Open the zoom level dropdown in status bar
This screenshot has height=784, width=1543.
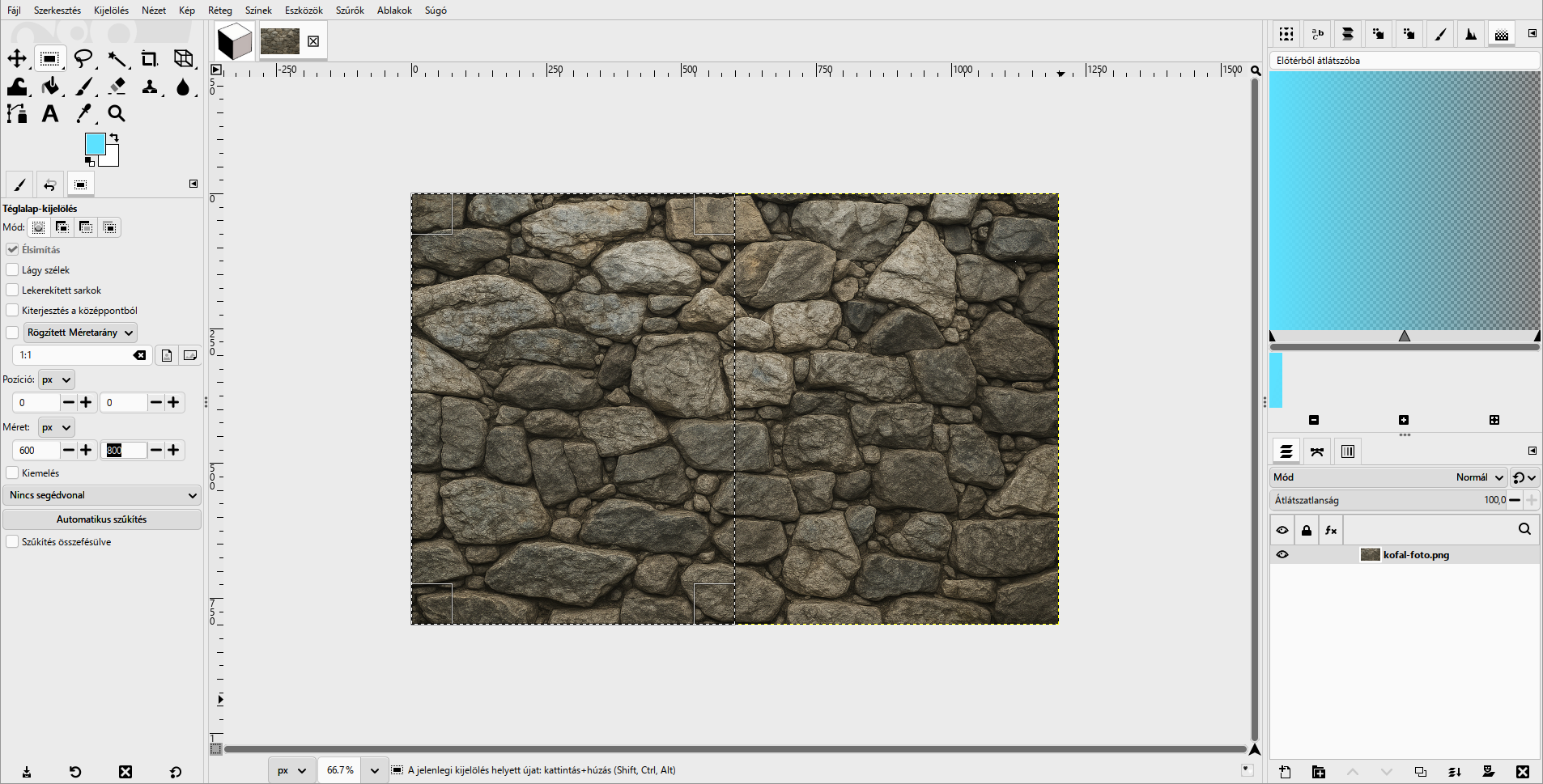pos(374,770)
